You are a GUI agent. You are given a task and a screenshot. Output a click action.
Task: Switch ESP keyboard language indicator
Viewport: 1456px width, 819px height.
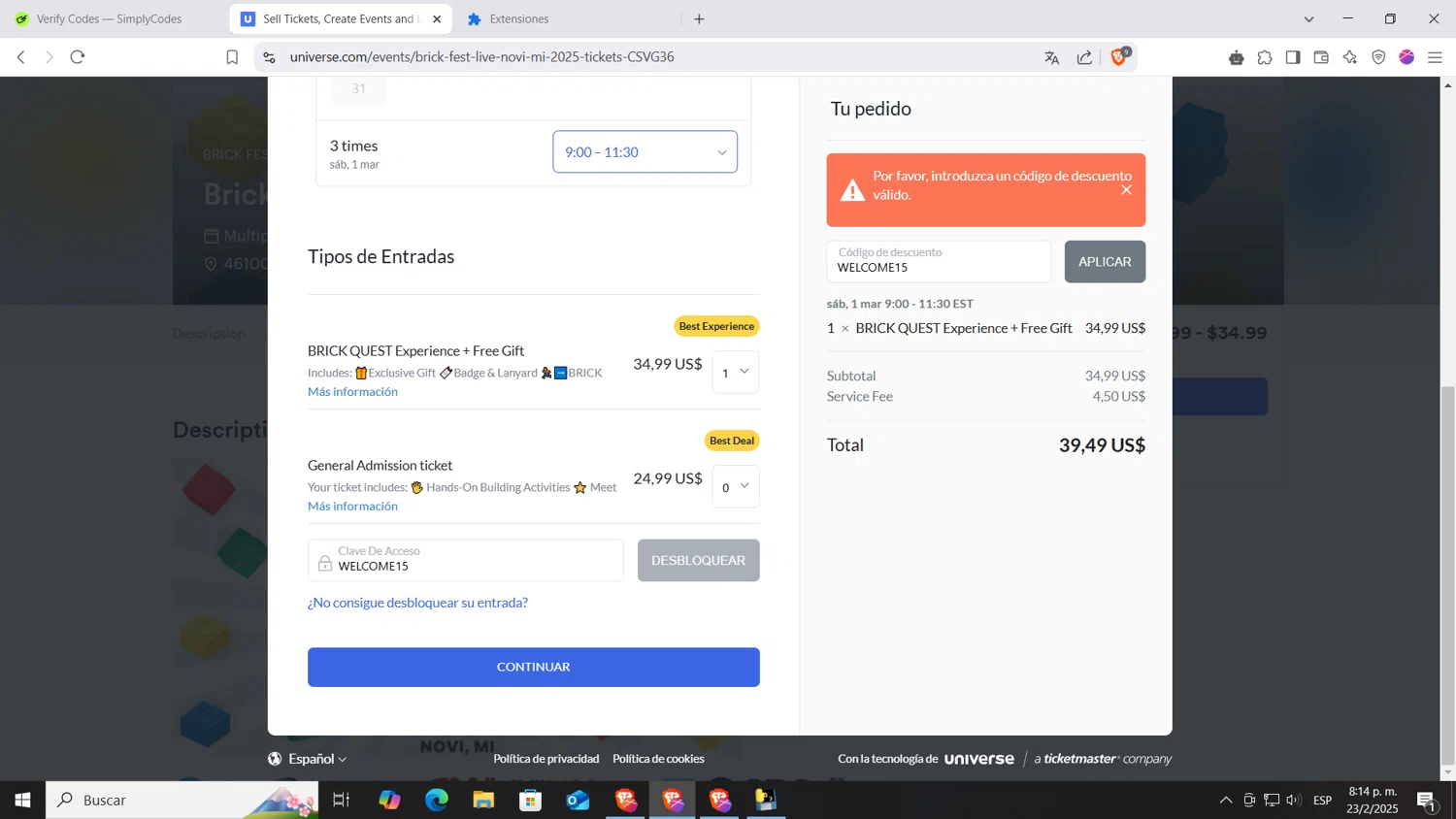1322,800
